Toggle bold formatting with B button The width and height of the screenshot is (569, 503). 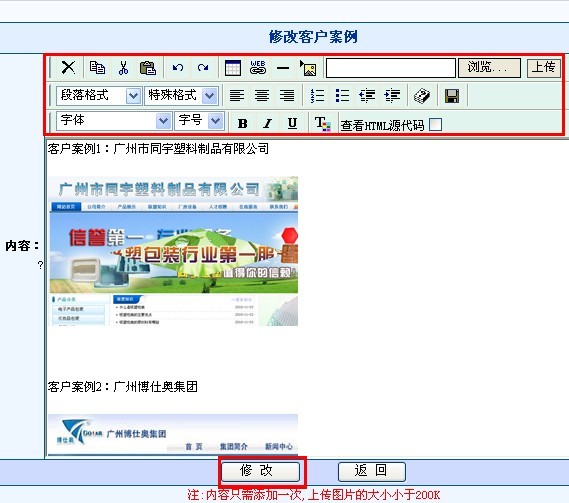click(x=242, y=123)
